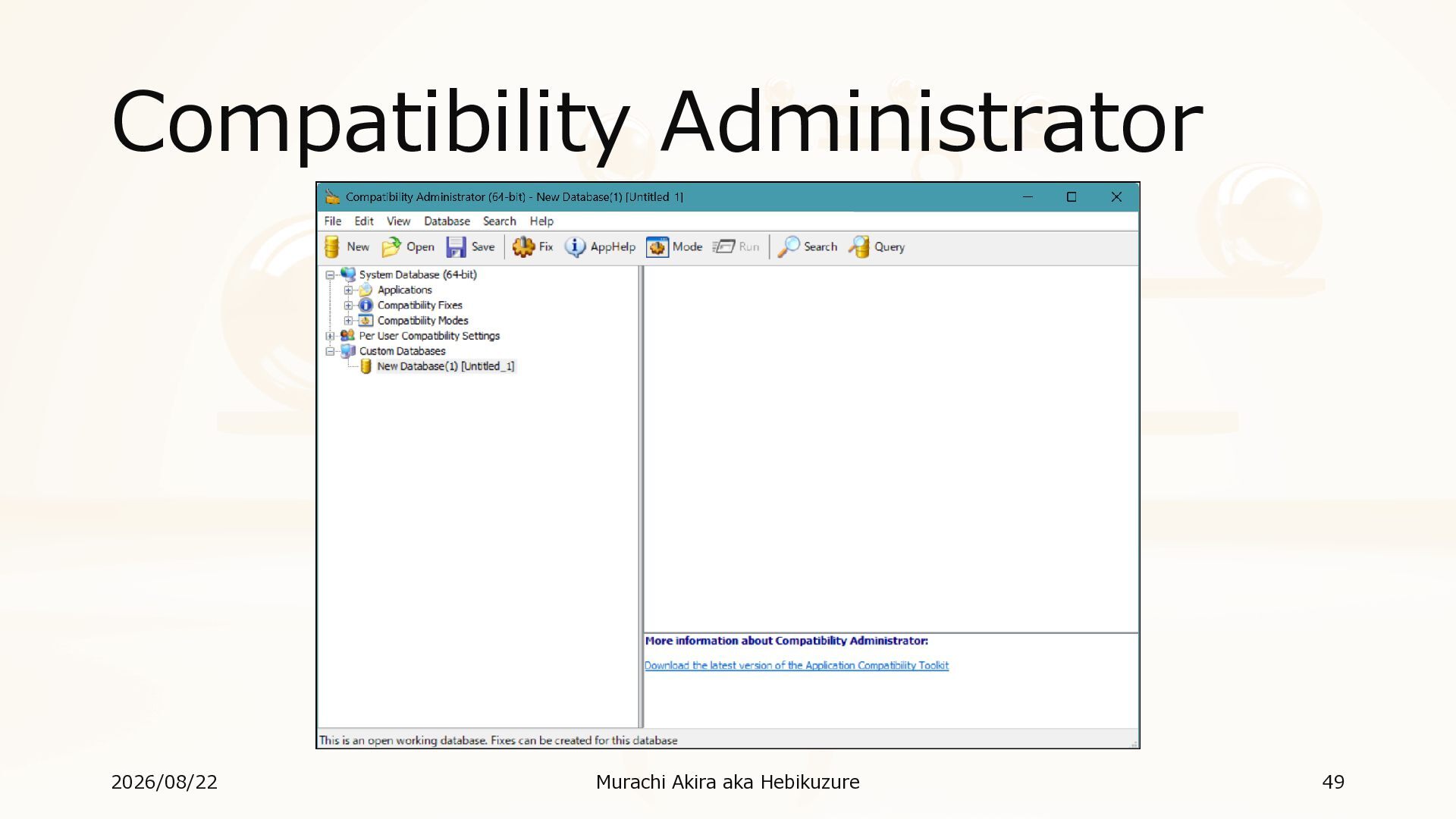Create a Fix using the gear icon
1456x819 pixels.
point(523,247)
